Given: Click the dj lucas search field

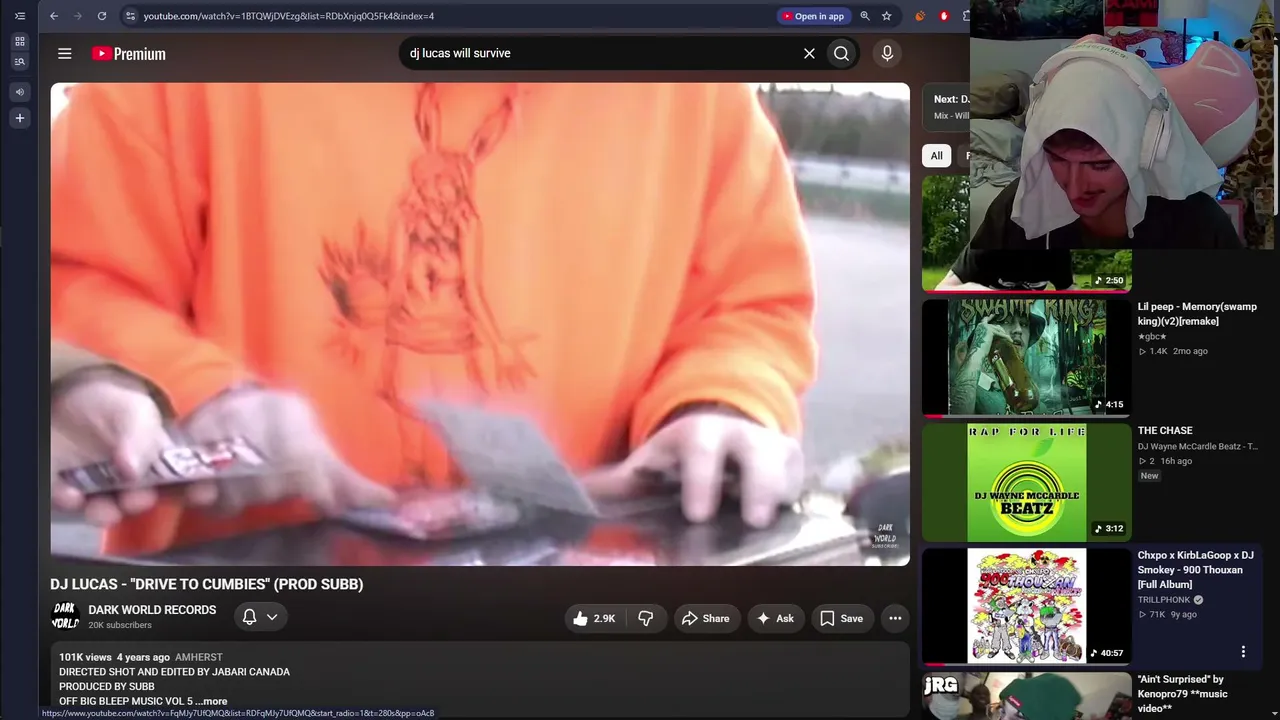Looking at the screenshot, I should [600, 54].
